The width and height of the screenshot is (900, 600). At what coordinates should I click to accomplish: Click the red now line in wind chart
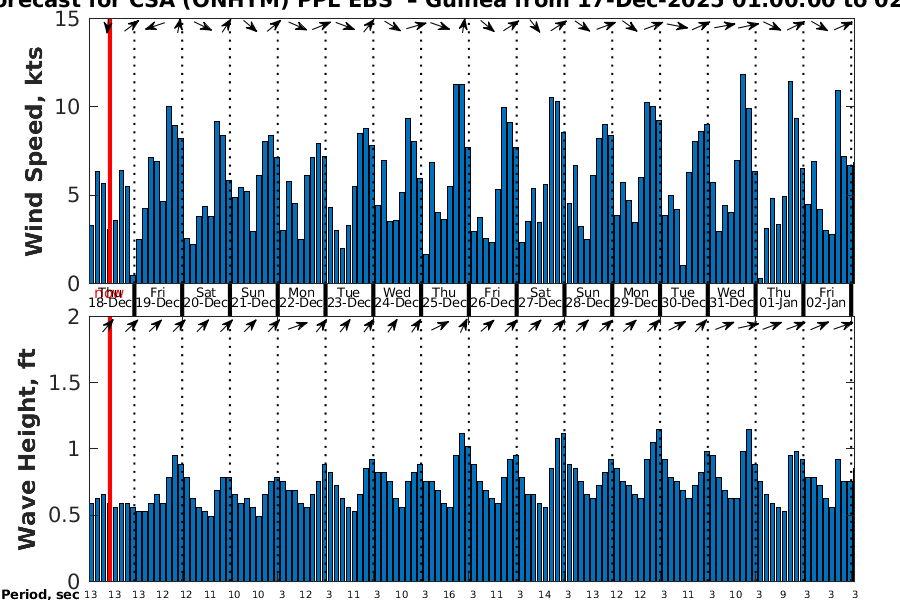109,150
